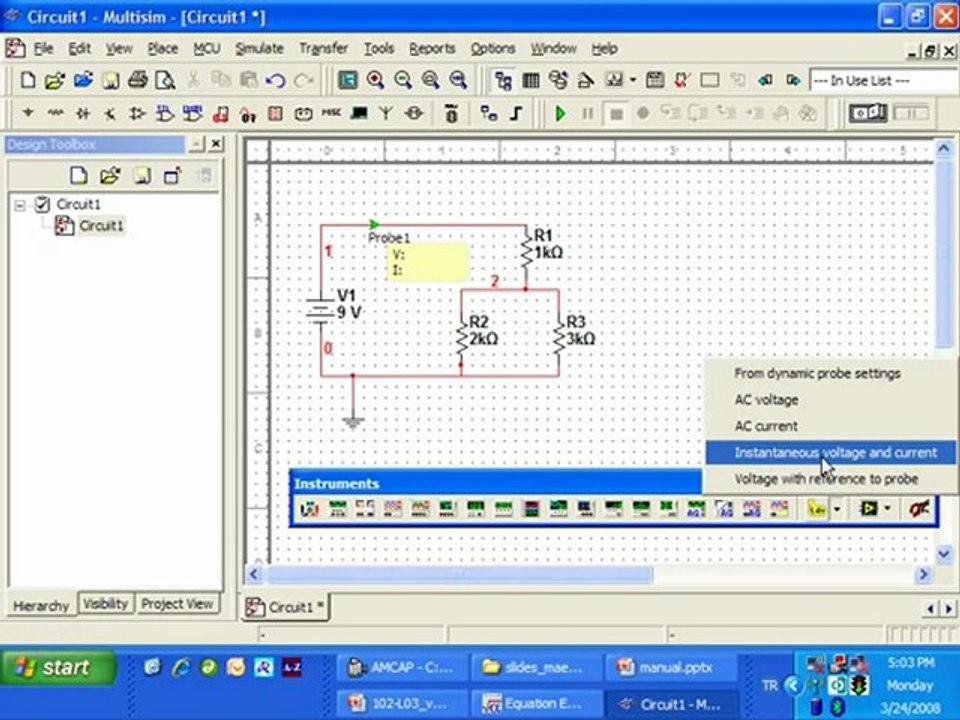Image resolution: width=960 pixels, height=720 pixels.
Task: Select Circuit1 child in hierarchy tree
Action: 101,226
